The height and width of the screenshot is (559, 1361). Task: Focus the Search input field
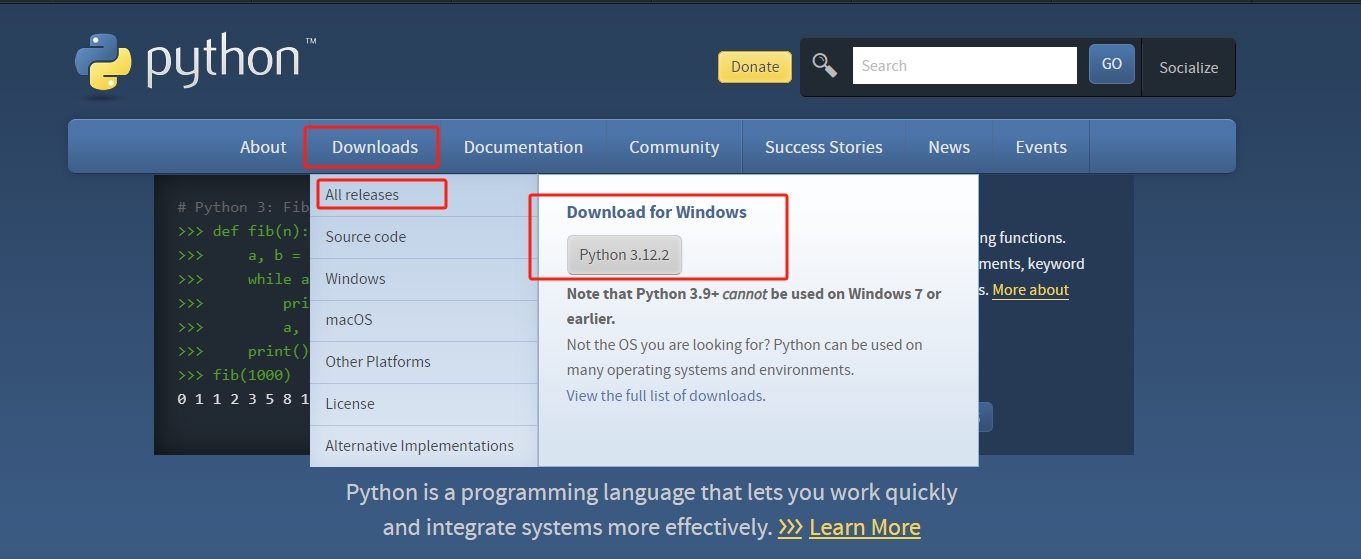[964, 66]
